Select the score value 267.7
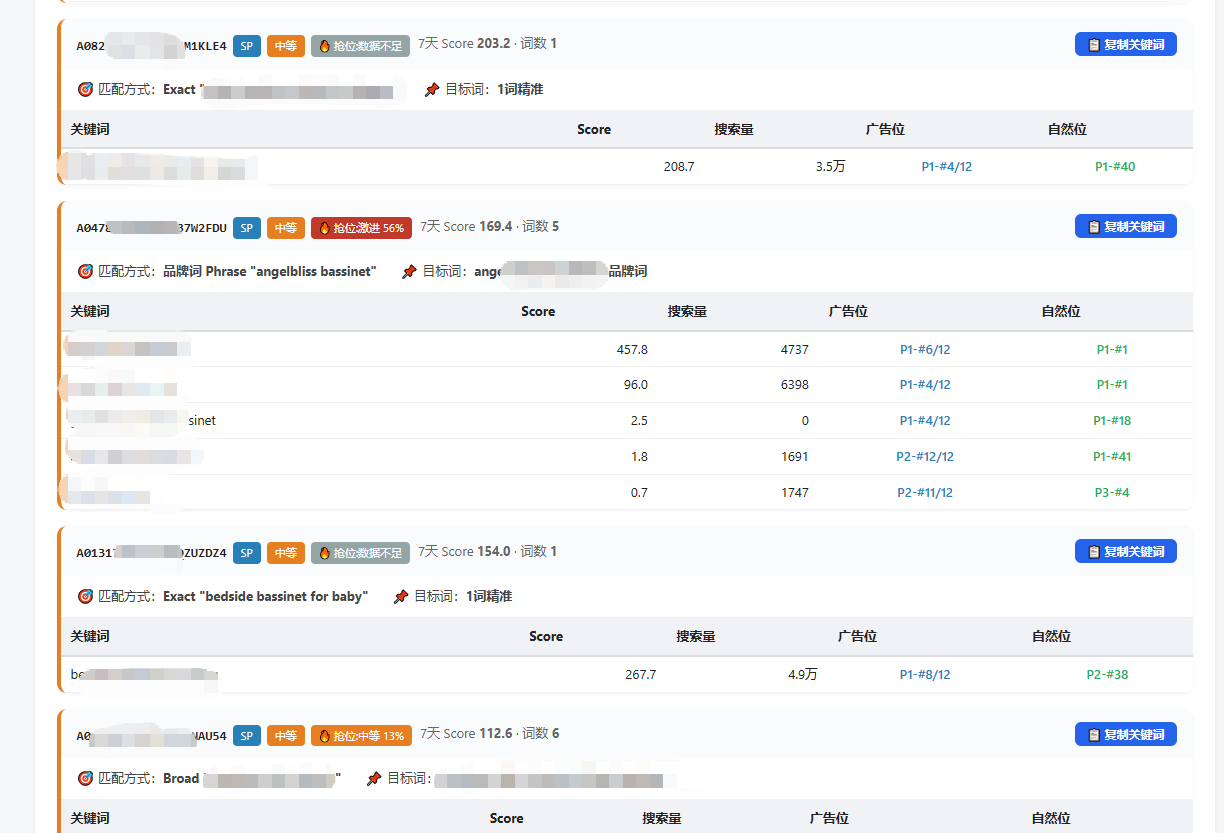Viewport: 1224px width, 833px height. pos(640,675)
